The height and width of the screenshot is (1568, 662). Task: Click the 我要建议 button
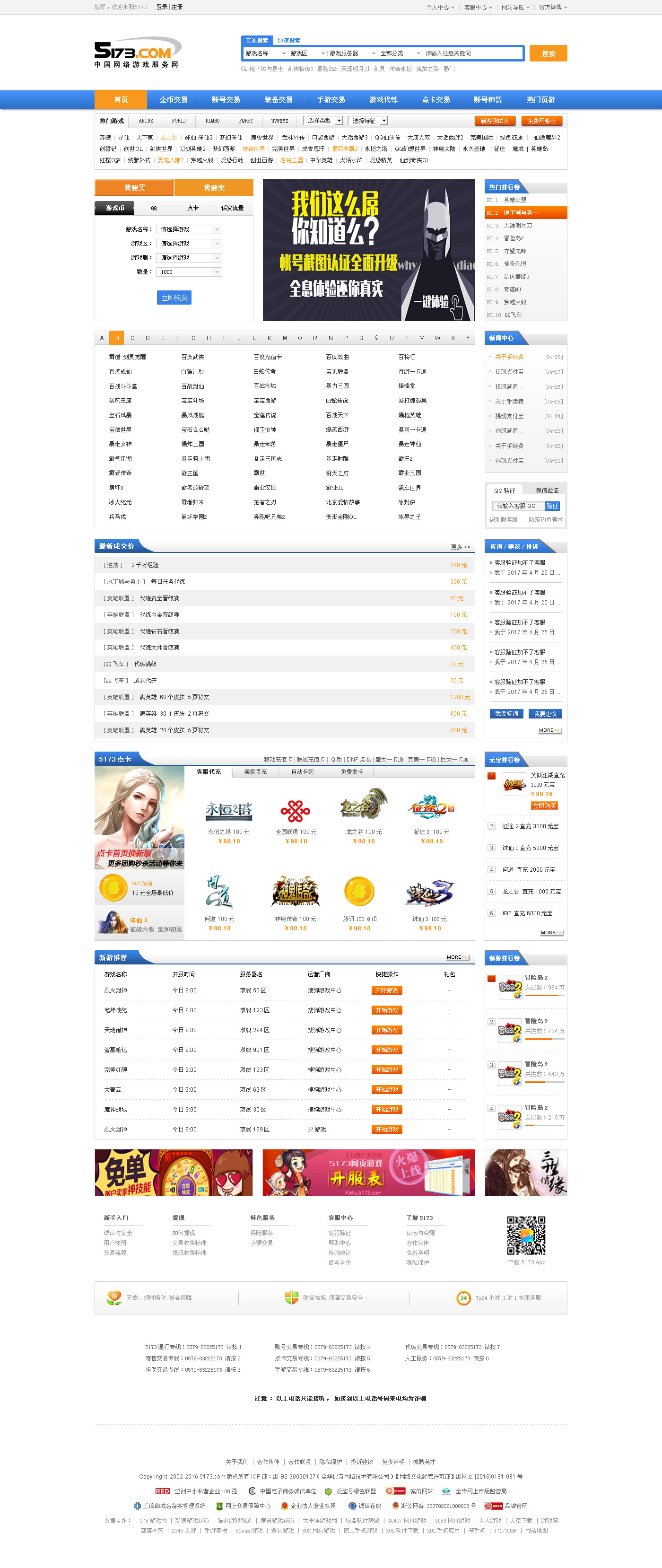click(x=545, y=713)
